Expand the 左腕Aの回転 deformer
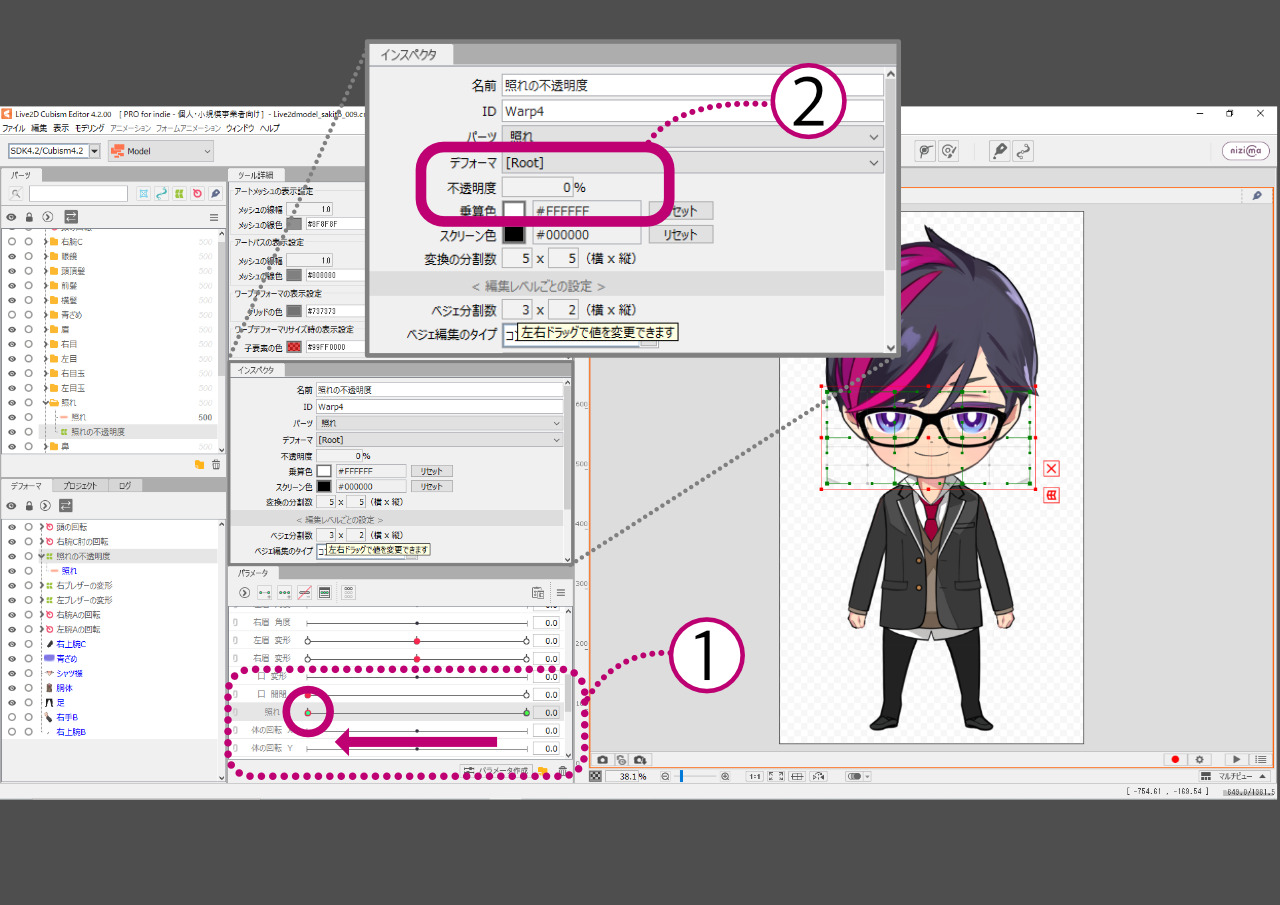 click(x=42, y=629)
